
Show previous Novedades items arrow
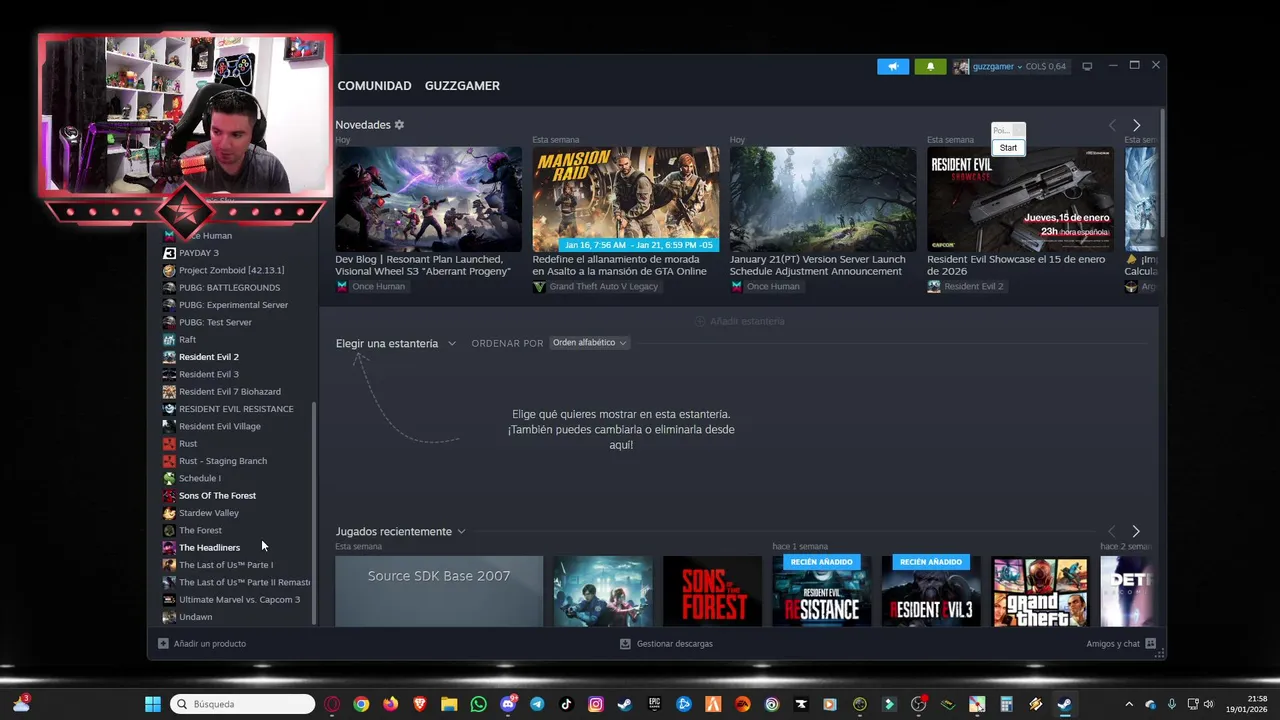pyautogui.click(x=1112, y=125)
